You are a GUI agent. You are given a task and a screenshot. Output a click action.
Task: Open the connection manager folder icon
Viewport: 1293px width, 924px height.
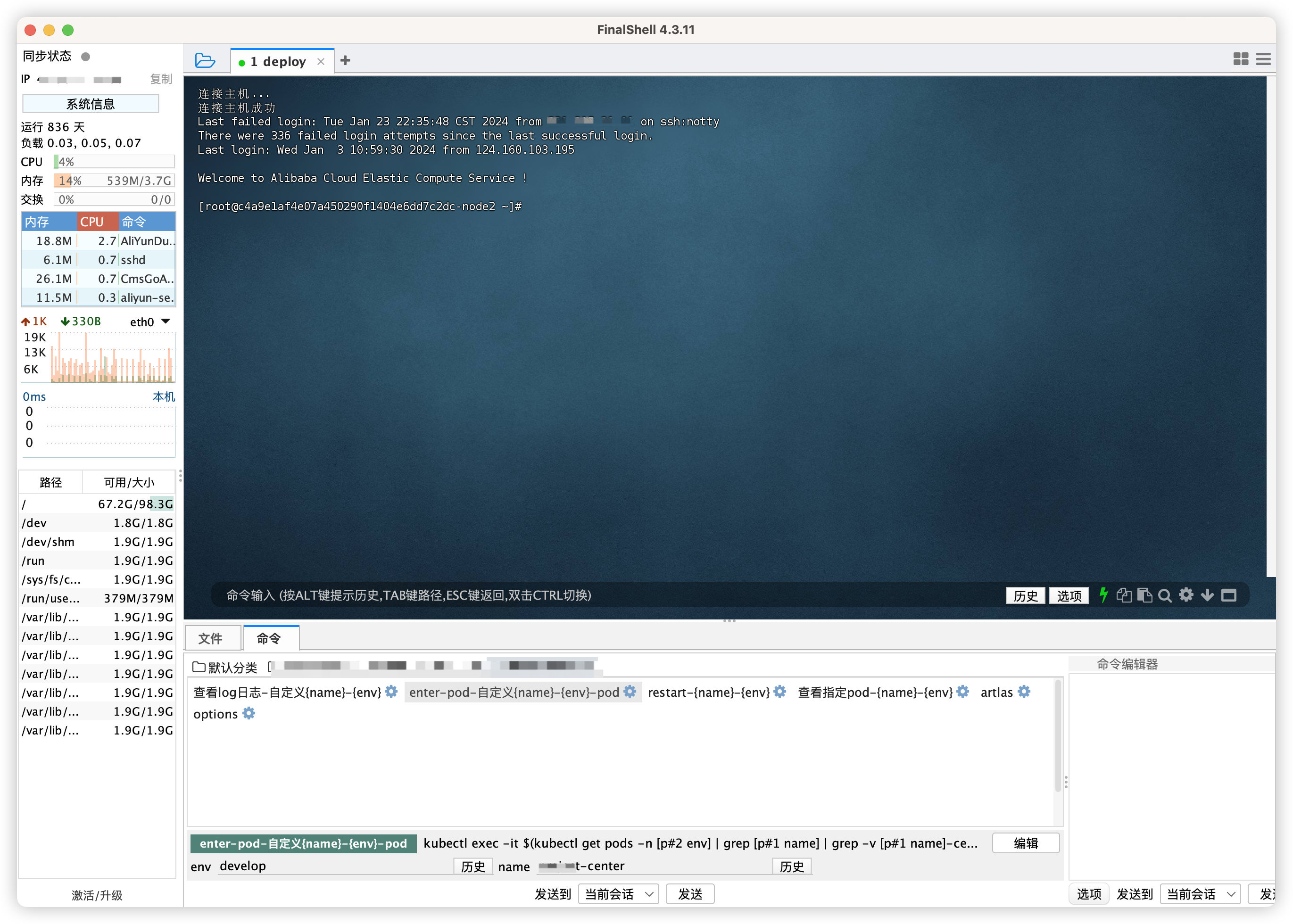pyautogui.click(x=205, y=60)
